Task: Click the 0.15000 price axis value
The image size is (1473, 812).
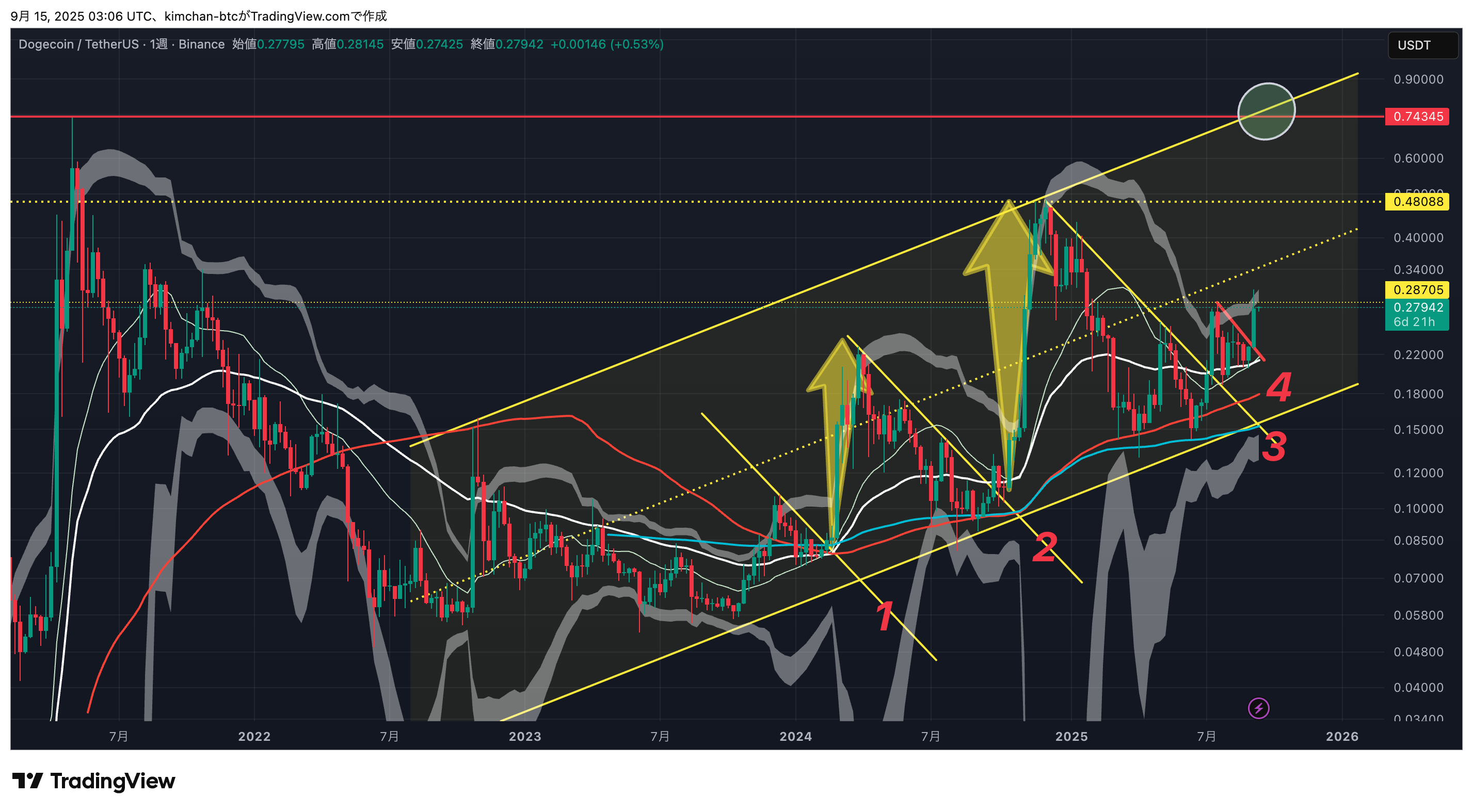Action: 1418,430
